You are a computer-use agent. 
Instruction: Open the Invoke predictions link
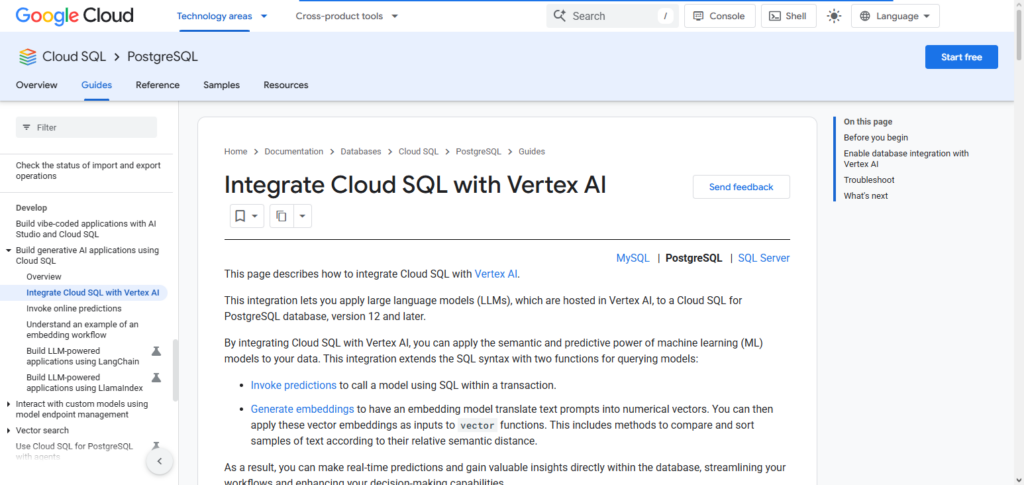(x=293, y=385)
